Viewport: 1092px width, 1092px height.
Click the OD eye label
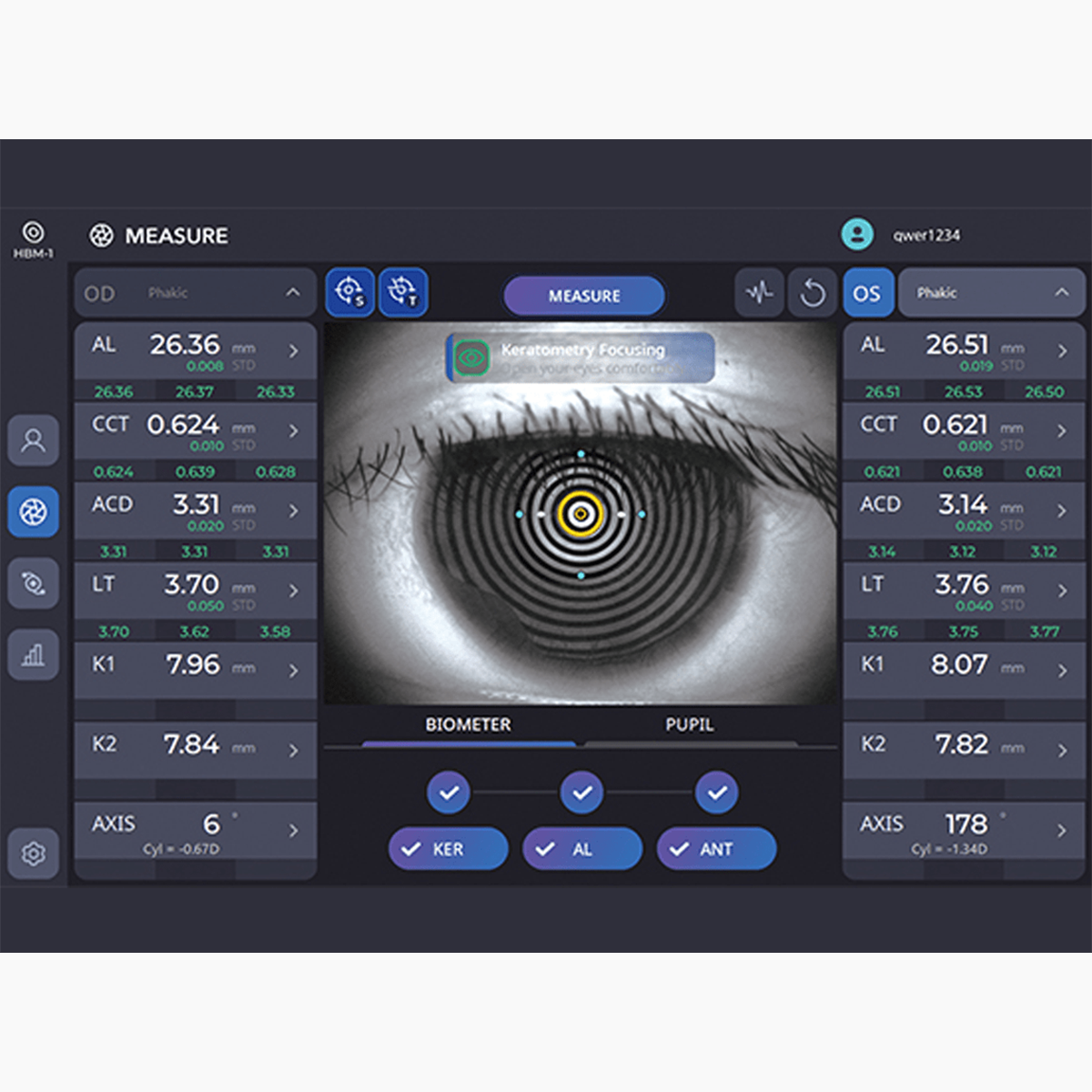(100, 294)
